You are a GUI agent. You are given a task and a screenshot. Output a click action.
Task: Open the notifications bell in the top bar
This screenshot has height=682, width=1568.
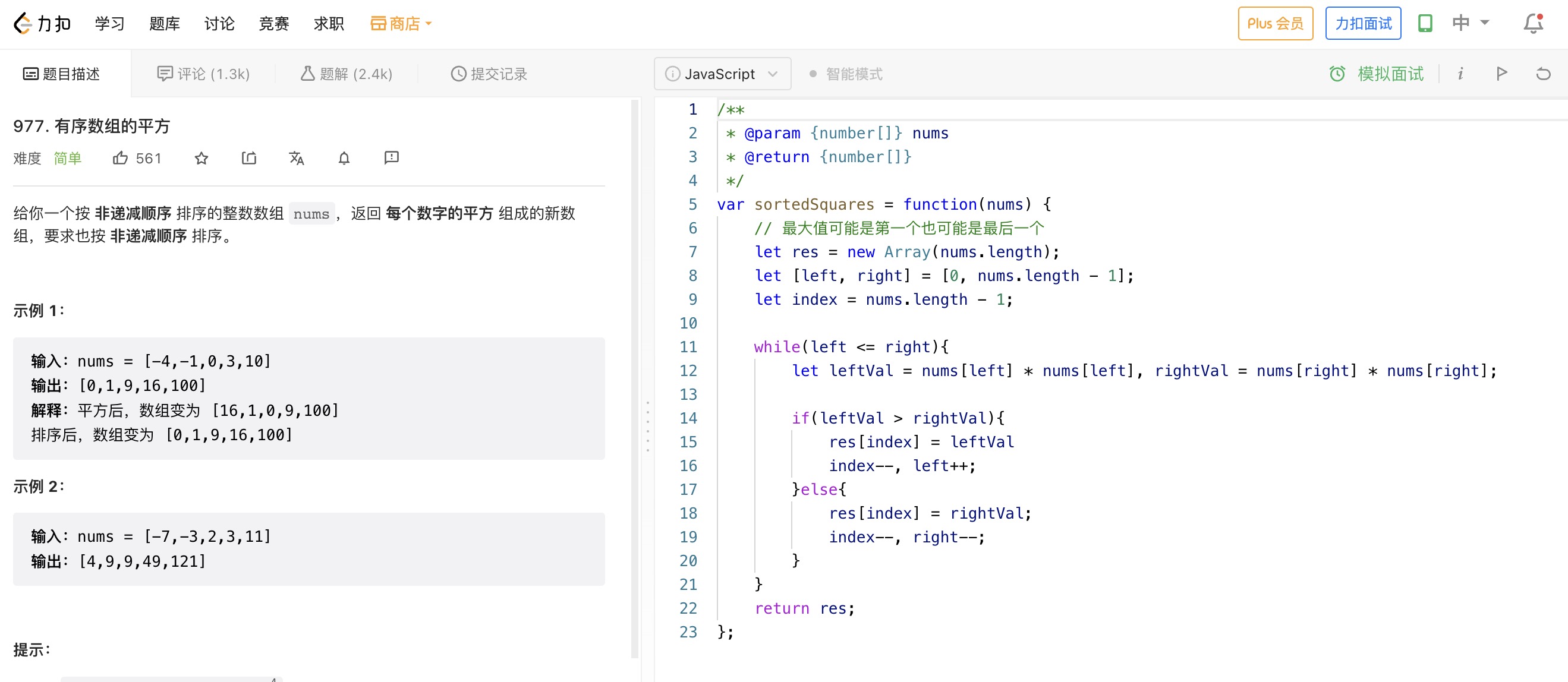(x=1533, y=23)
